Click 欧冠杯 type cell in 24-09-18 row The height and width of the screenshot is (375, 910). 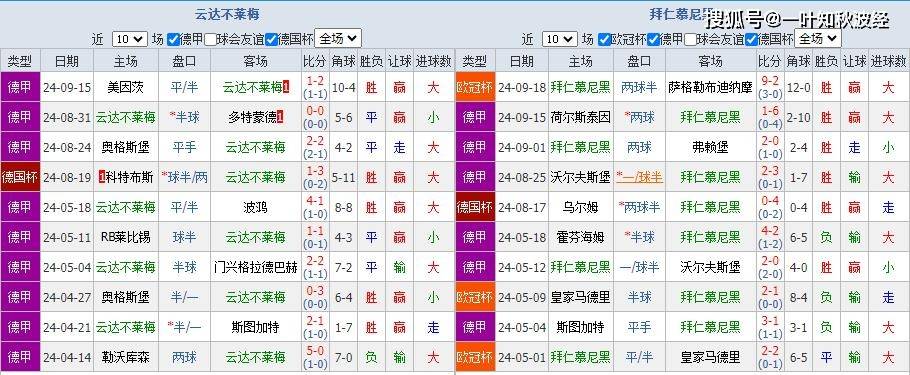point(475,88)
